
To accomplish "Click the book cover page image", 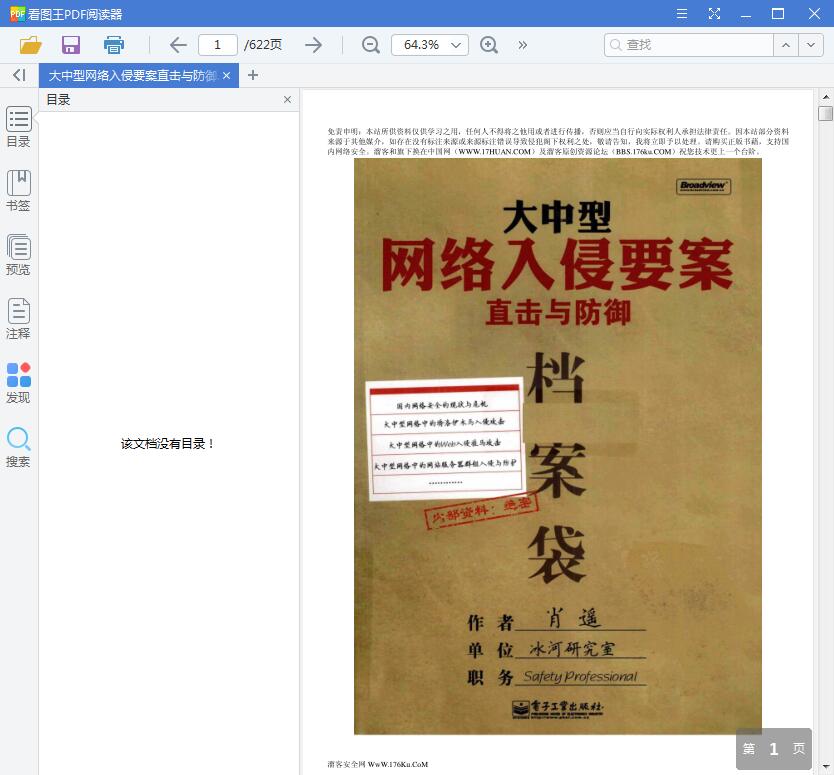I will (557, 446).
